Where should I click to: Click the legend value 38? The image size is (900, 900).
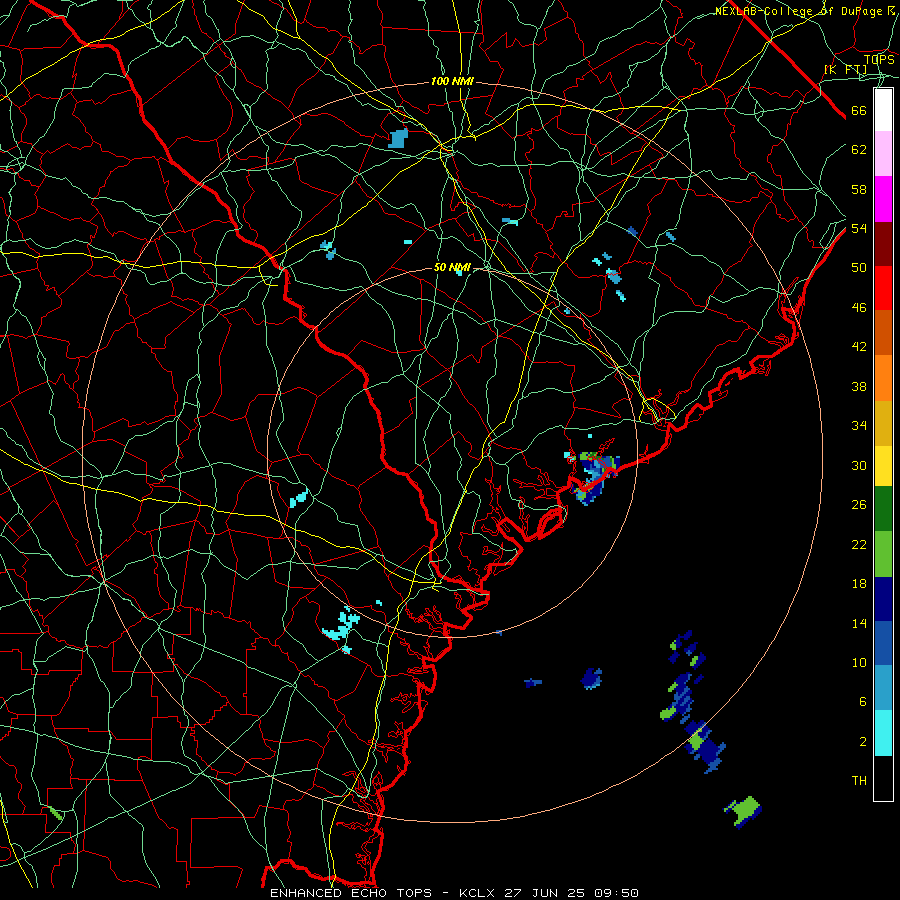(x=859, y=386)
